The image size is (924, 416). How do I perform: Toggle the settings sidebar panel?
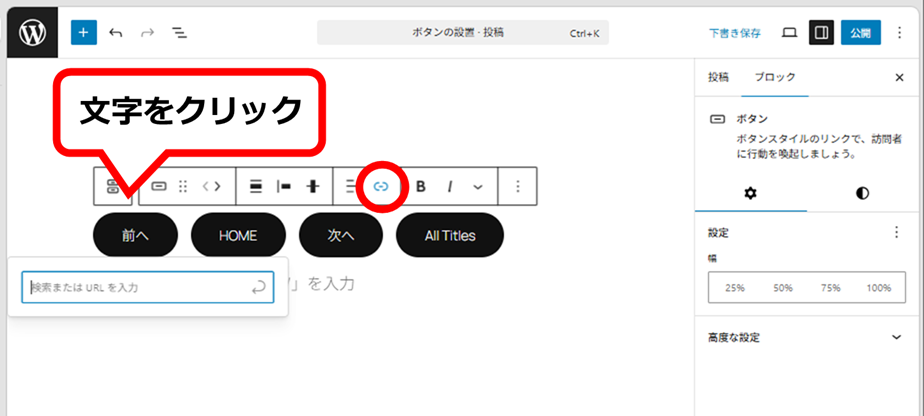pyautogui.click(x=821, y=32)
